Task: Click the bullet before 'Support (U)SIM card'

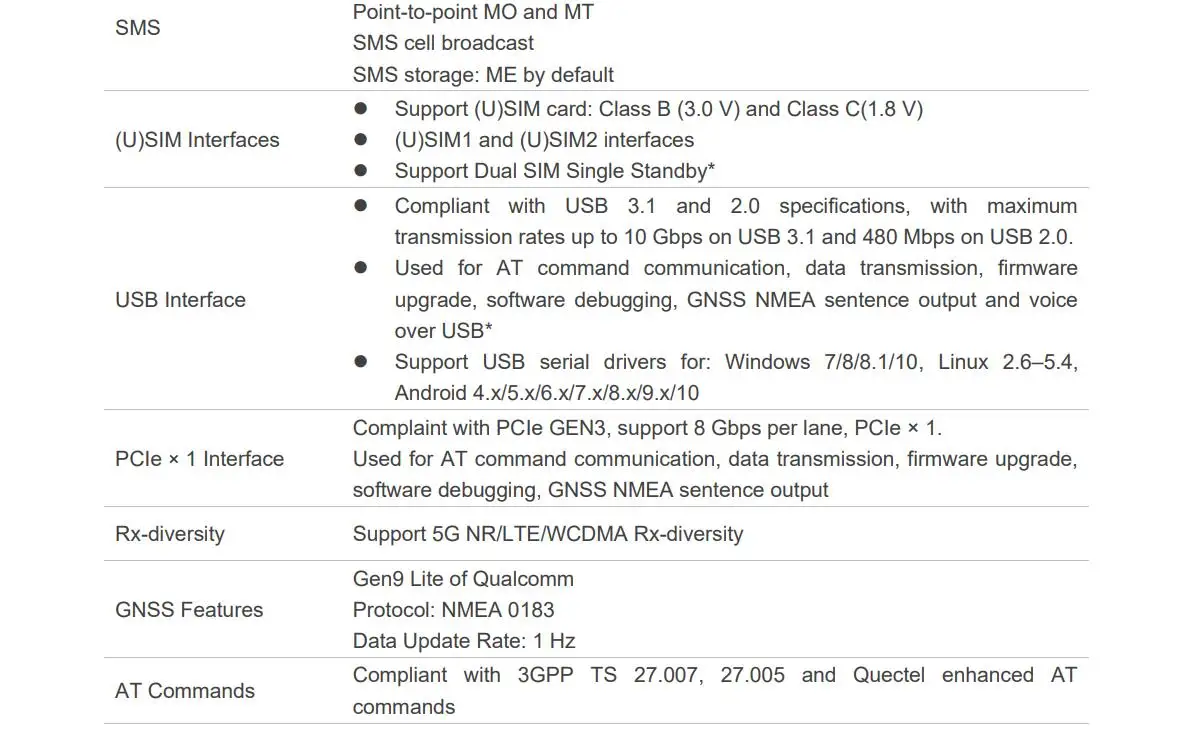Action: click(361, 108)
